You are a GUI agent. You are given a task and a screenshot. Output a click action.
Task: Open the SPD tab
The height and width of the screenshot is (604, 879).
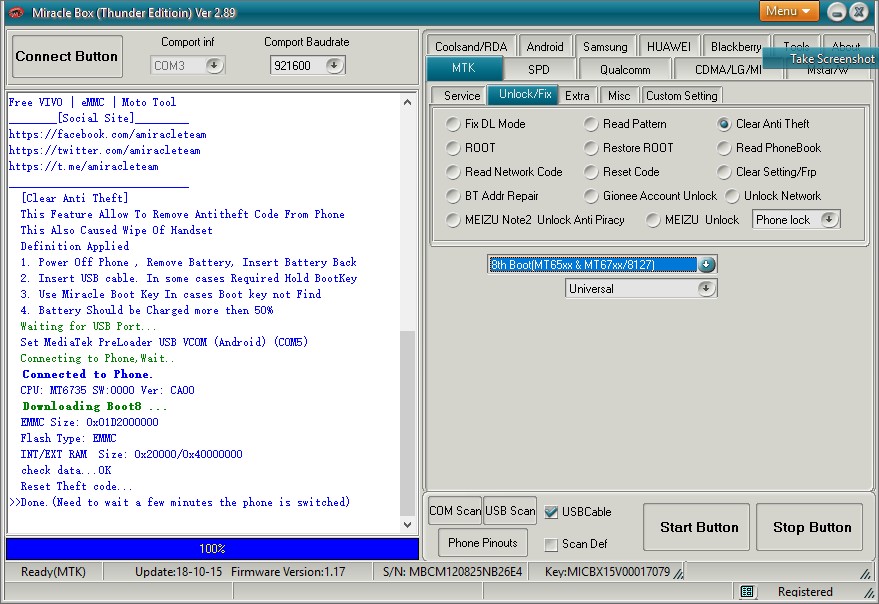(x=539, y=70)
